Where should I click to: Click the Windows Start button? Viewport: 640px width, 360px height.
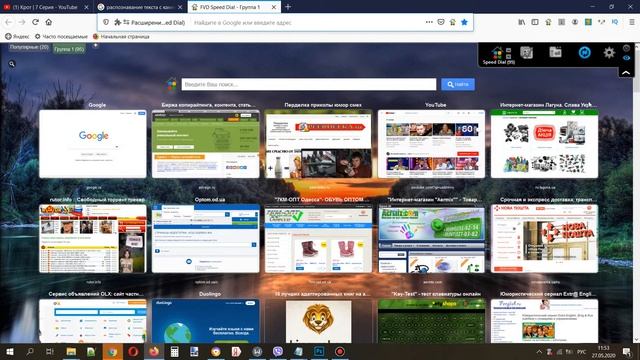(x=10, y=351)
